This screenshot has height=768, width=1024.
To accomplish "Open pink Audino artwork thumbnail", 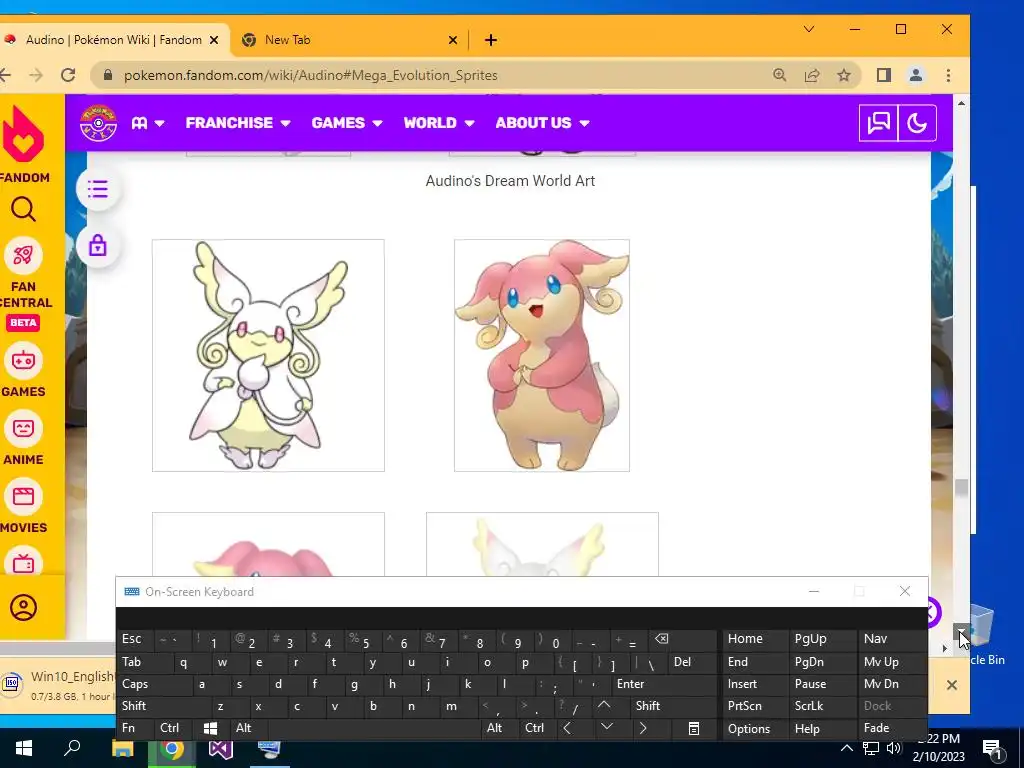I will pos(542,355).
